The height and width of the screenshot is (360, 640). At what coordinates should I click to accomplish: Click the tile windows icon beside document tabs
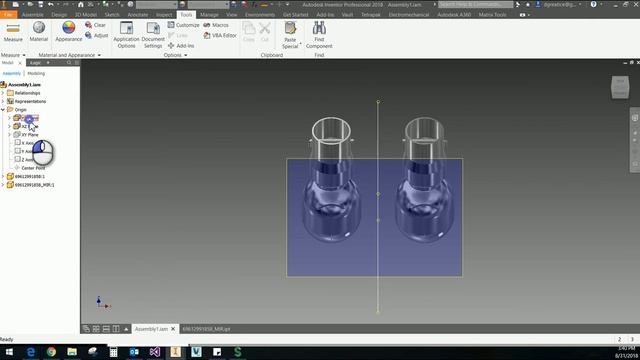coord(96,329)
